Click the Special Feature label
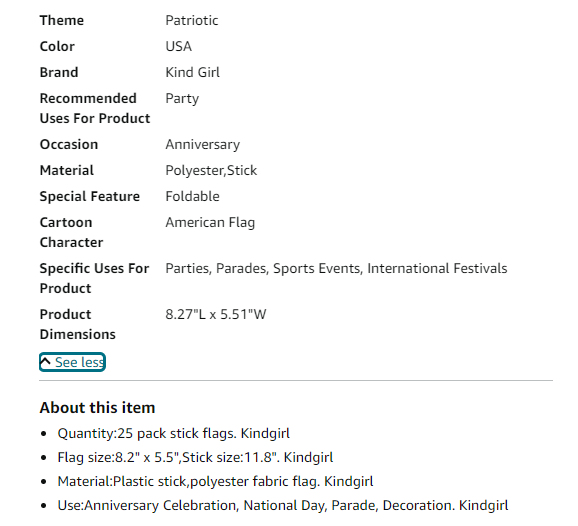Viewport: 578px width, 526px height. (x=90, y=196)
